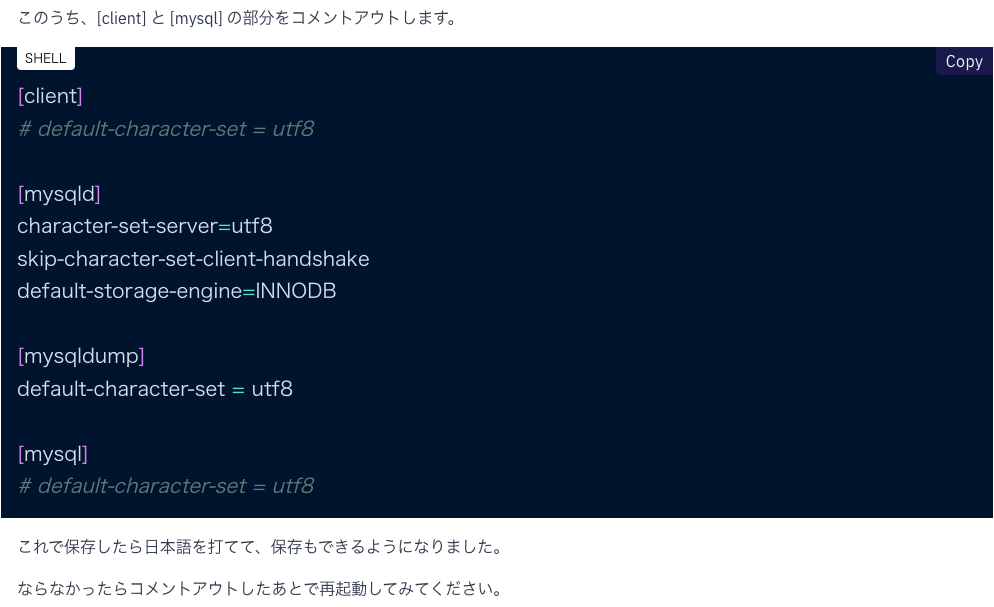Click the character-set-server=utf8 line

click(145, 226)
